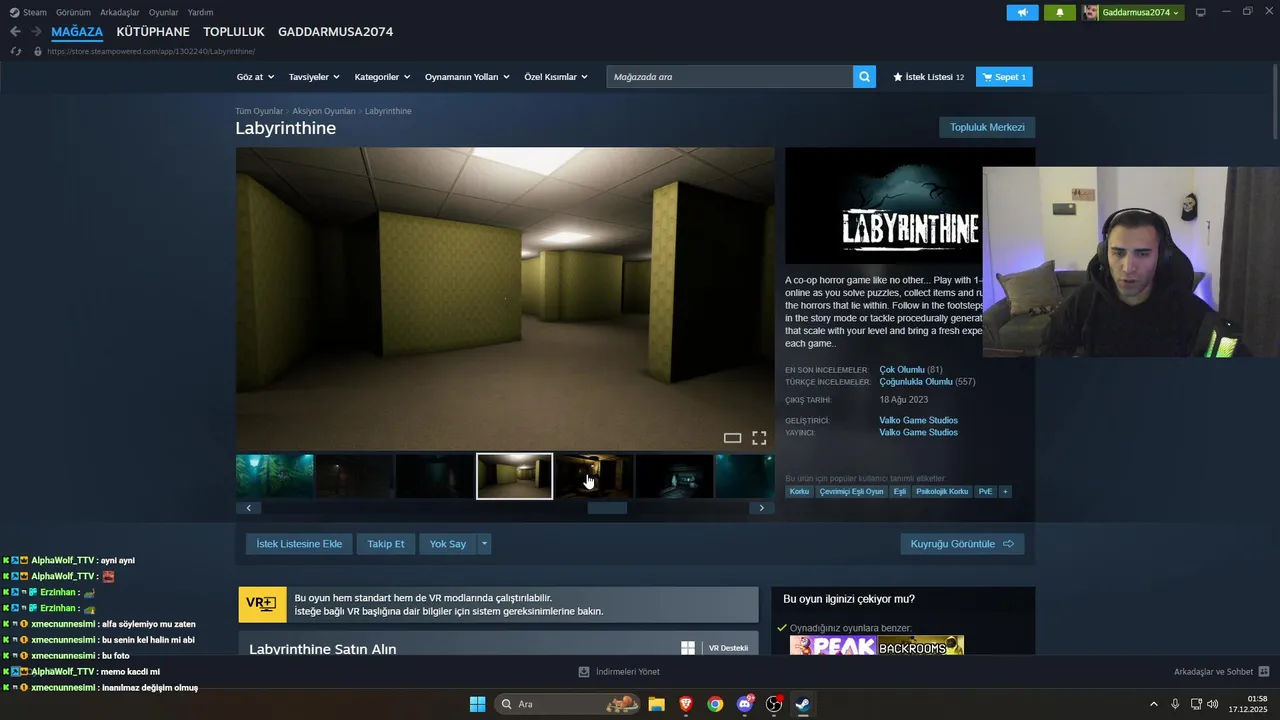This screenshot has width=1280, height=720.
Task: Click the Takip Et button
Action: pos(386,544)
